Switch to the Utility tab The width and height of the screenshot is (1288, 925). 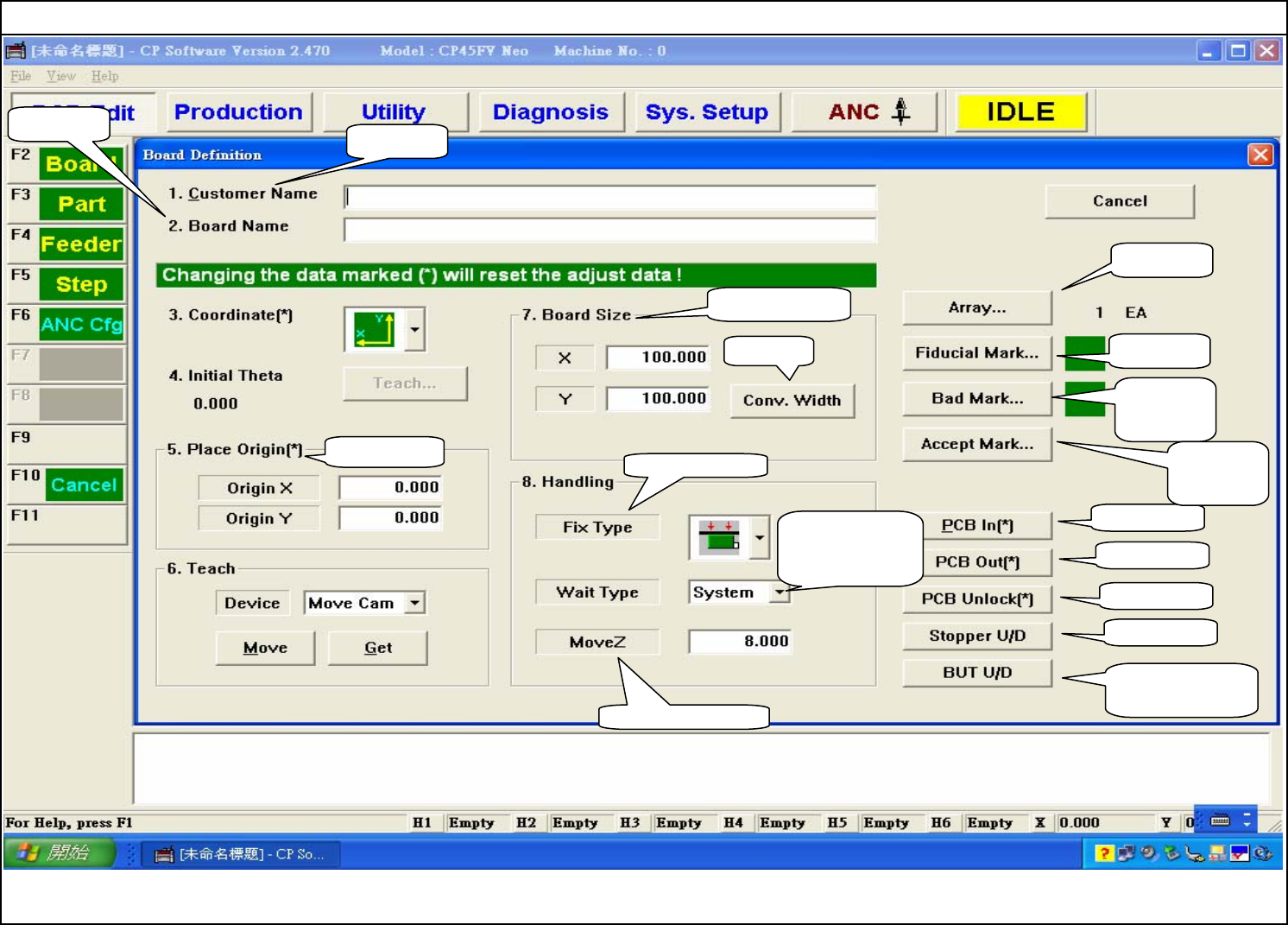coord(395,112)
